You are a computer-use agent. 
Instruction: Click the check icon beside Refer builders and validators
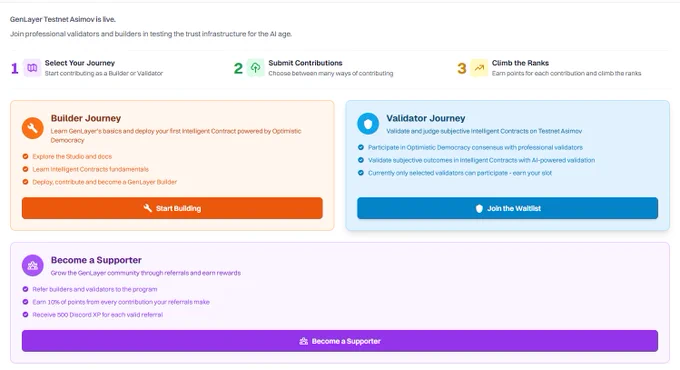pyautogui.click(x=25, y=289)
